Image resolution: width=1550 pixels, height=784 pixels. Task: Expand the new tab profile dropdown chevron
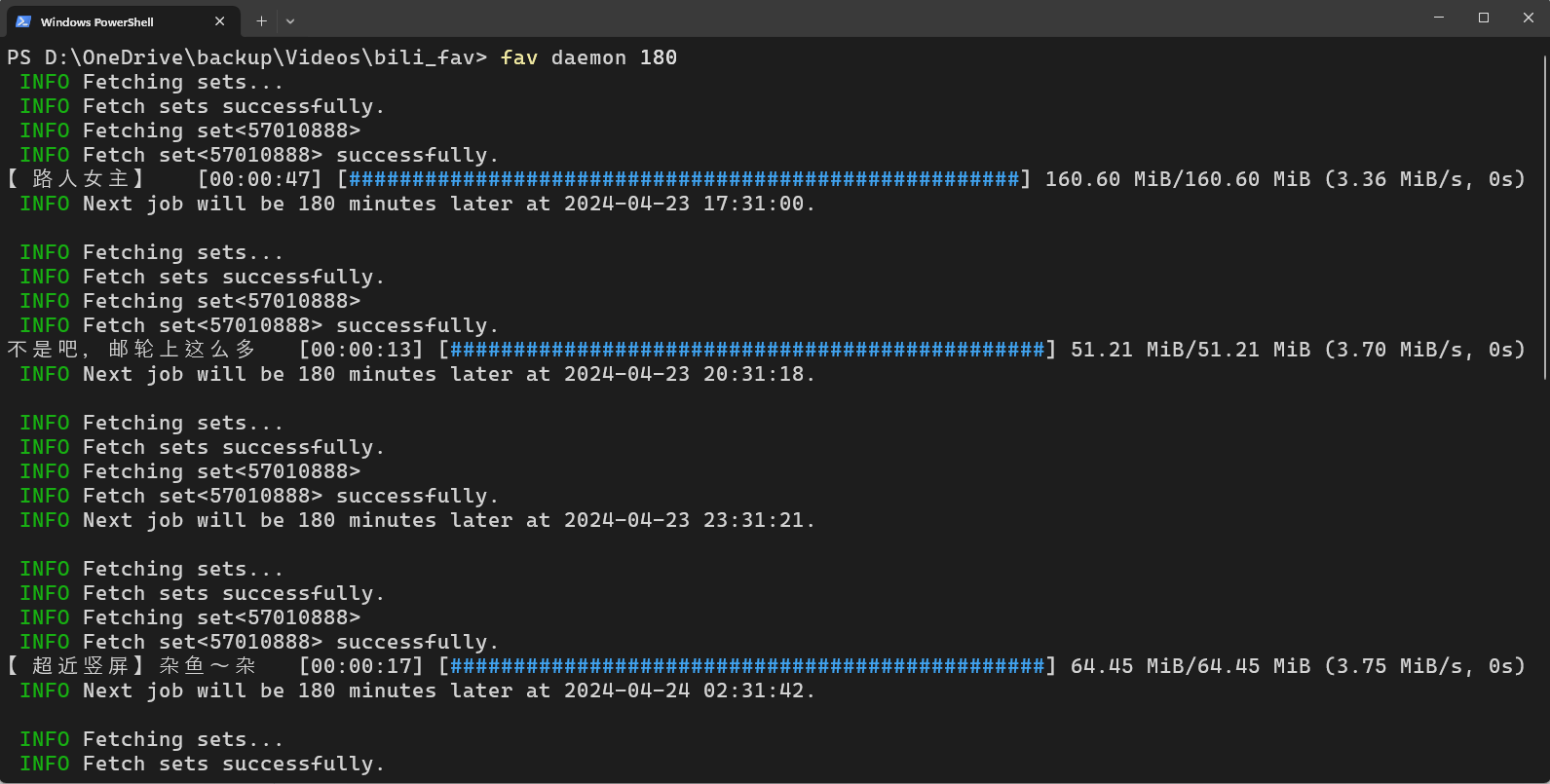tap(290, 20)
